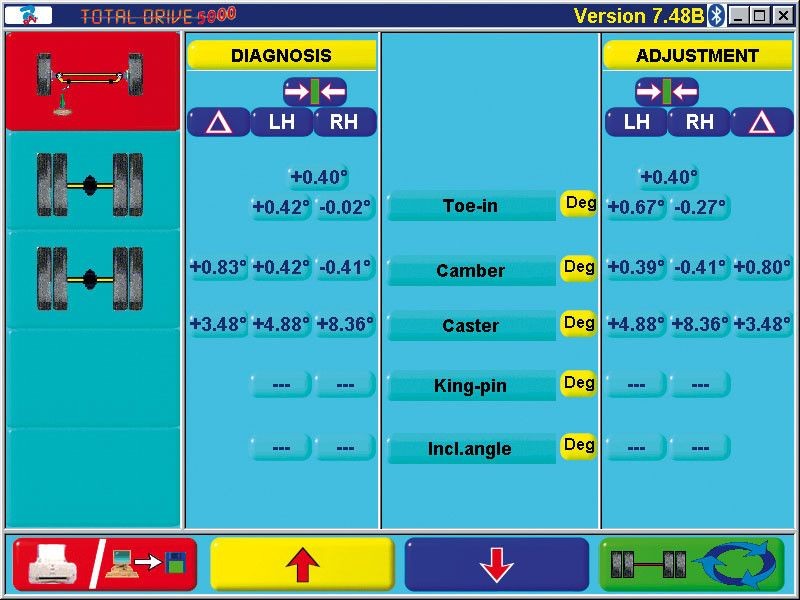Click the Adjustment total toe arrows icon
The width and height of the screenshot is (800, 600).
point(666,93)
